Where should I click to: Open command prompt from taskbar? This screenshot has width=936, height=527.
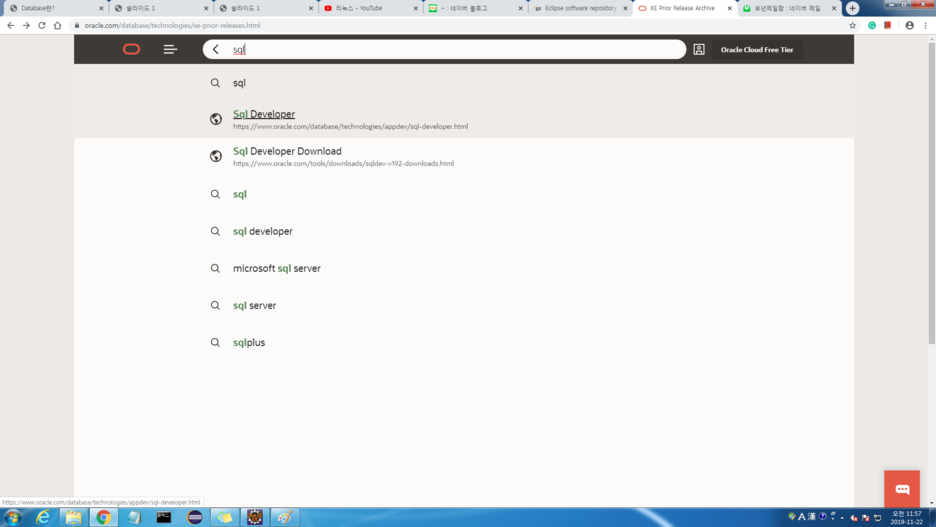pyautogui.click(x=164, y=517)
